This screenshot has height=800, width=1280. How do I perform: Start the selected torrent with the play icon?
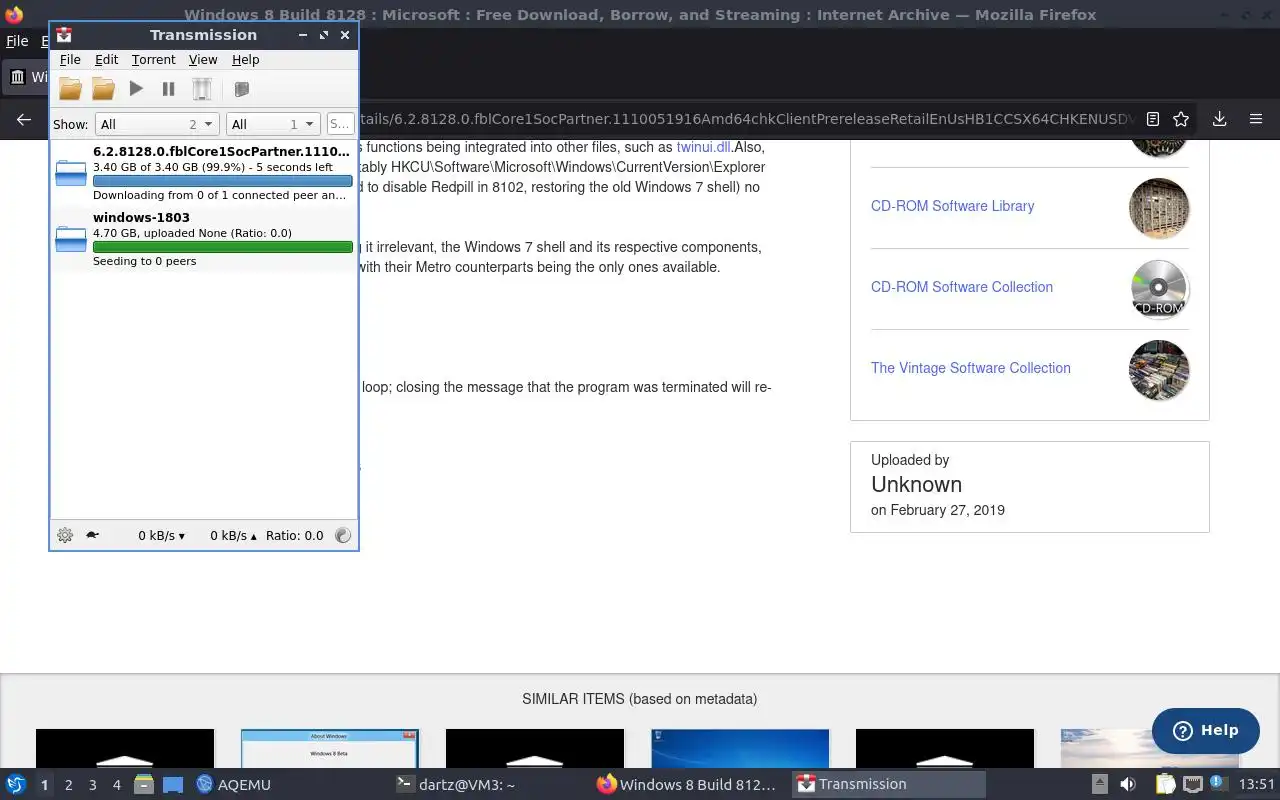click(x=136, y=89)
